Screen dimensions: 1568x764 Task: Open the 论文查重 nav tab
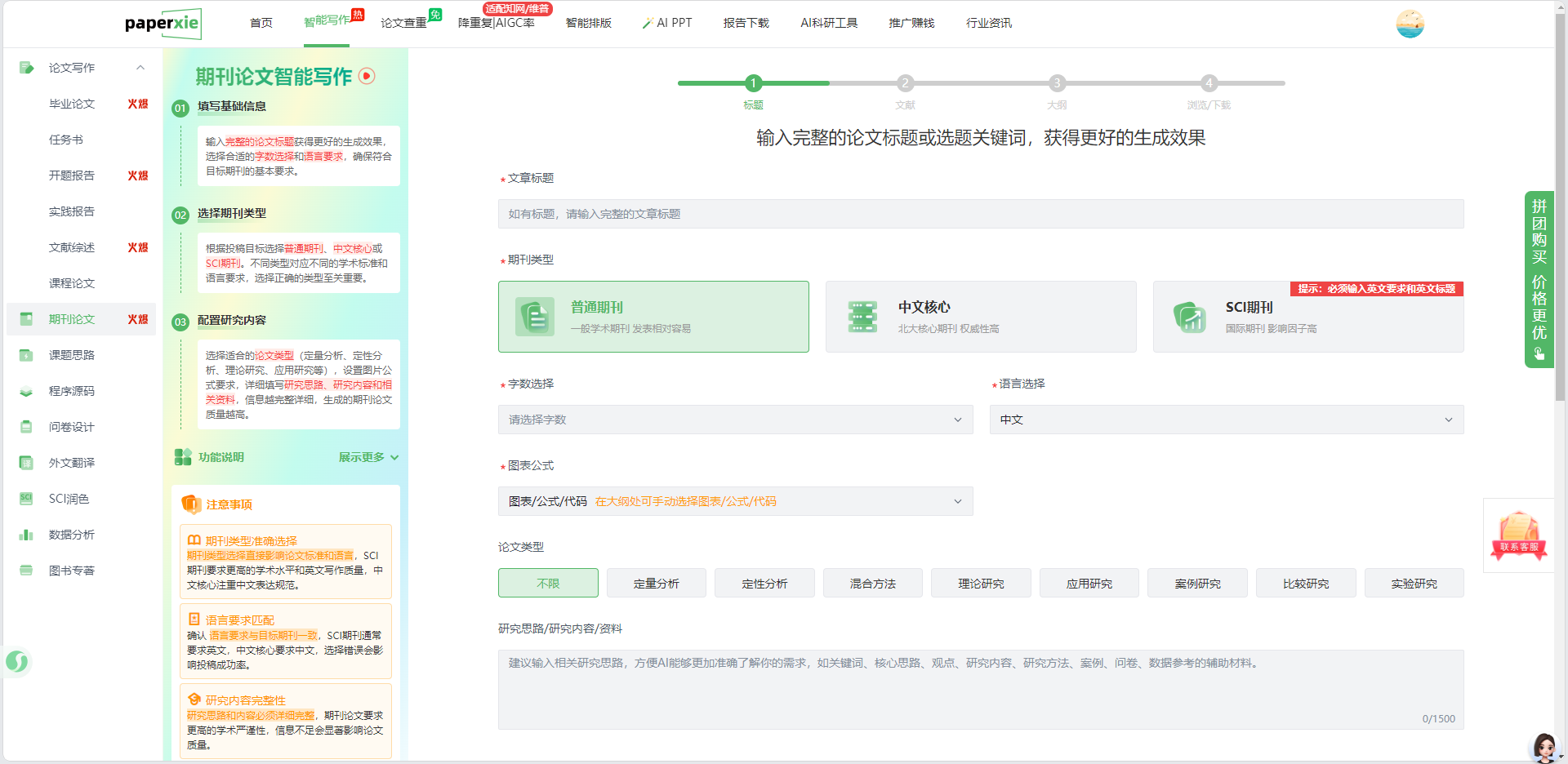[x=403, y=23]
